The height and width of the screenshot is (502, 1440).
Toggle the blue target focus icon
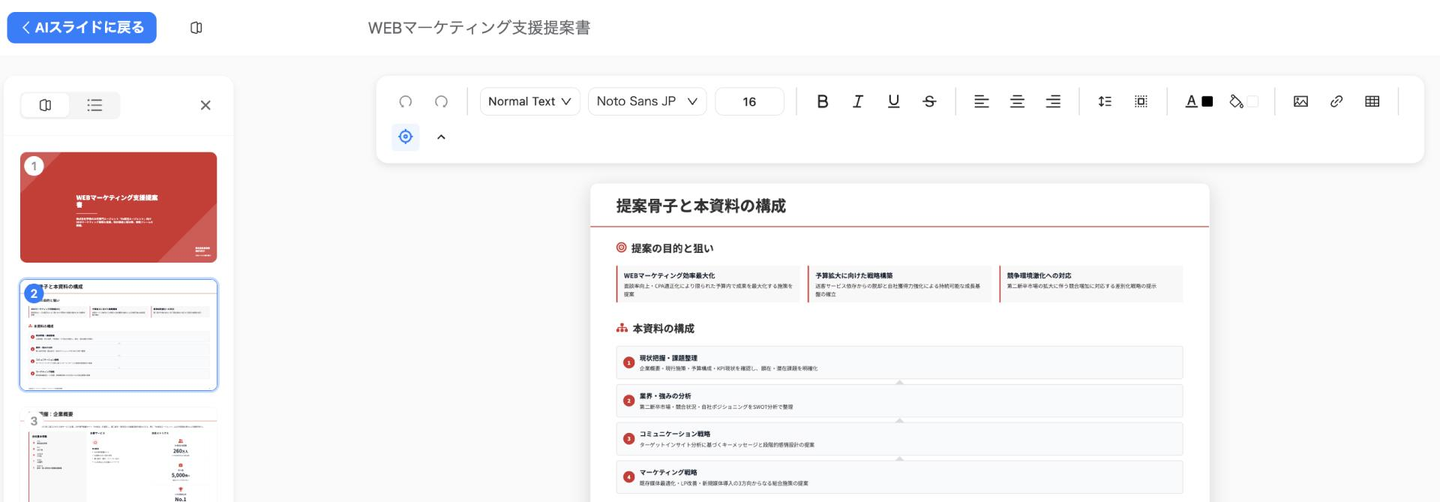coord(405,137)
